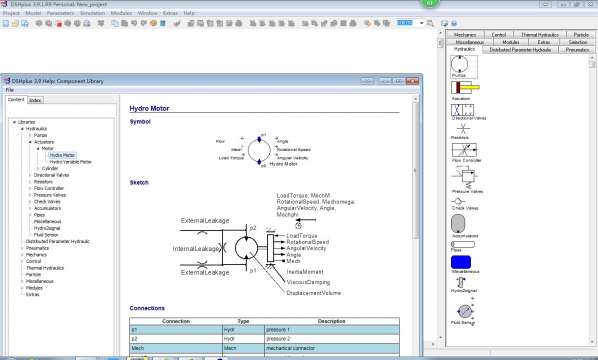Switch to the Index tab in help
This screenshot has width=598, height=360.
[35, 100]
